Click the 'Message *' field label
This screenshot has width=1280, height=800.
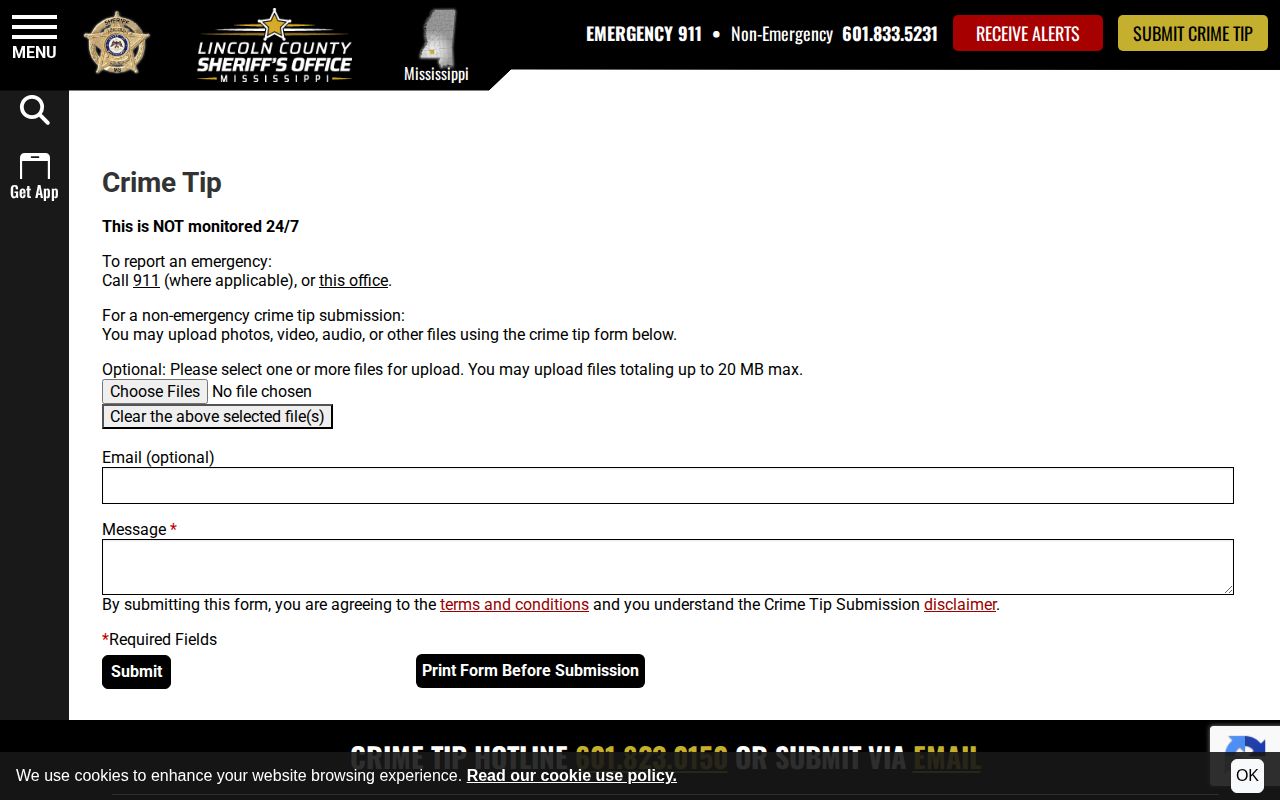139,529
